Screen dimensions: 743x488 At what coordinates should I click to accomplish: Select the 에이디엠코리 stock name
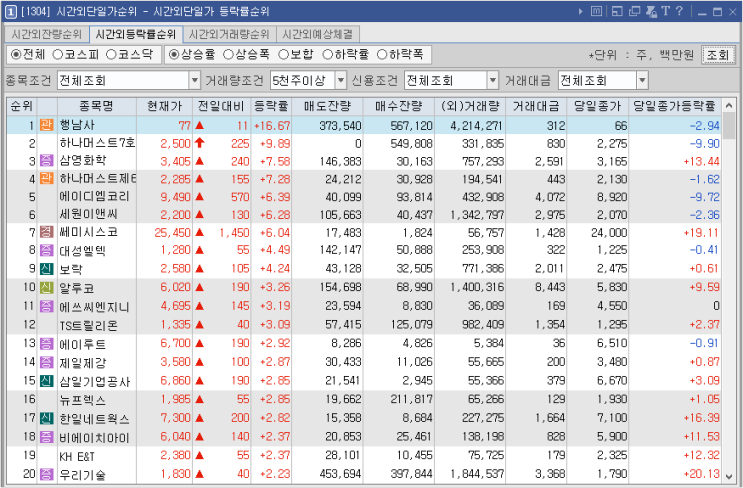coord(94,197)
